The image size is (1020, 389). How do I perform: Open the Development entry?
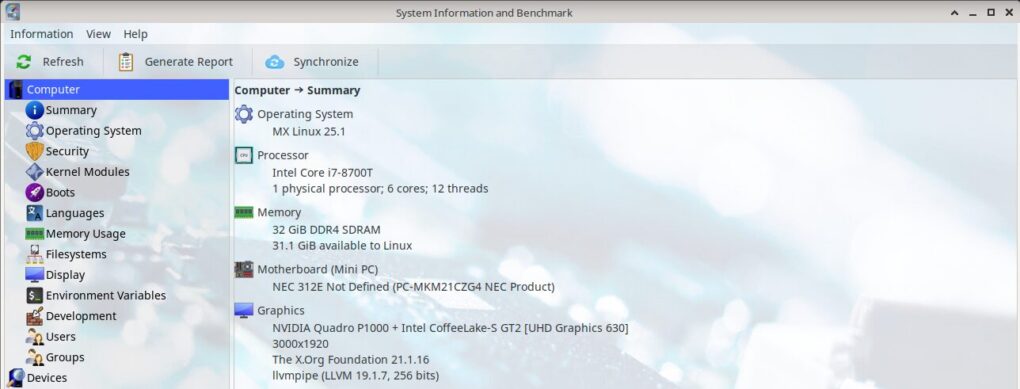tap(81, 316)
